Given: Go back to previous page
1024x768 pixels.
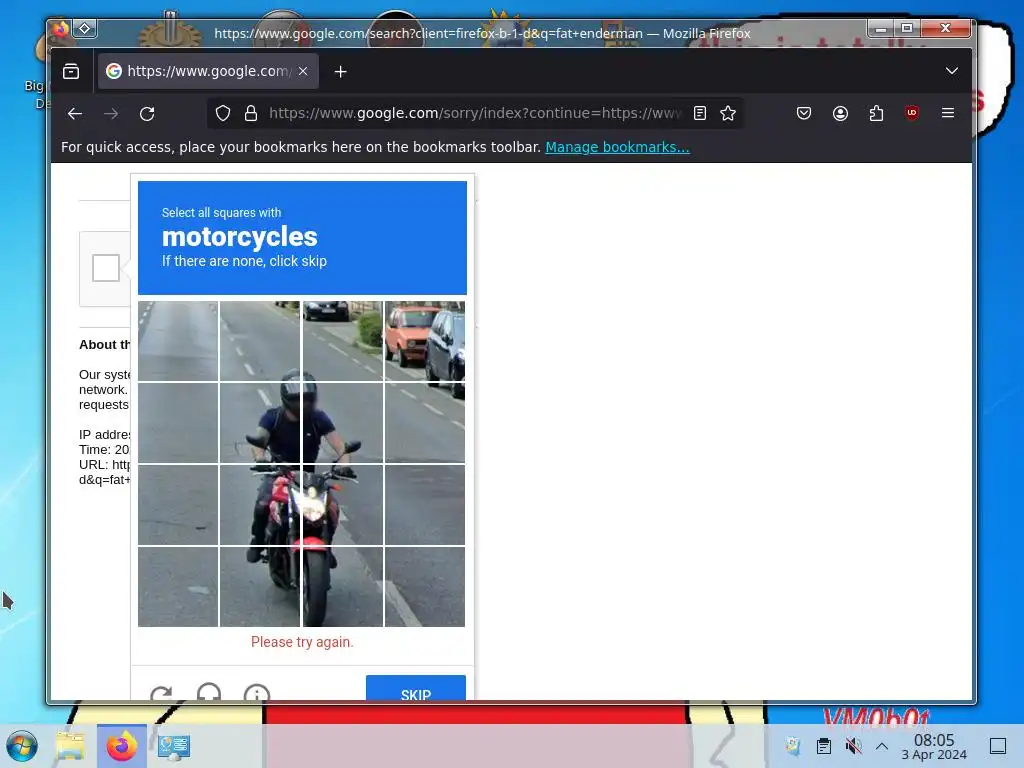Looking at the screenshot, I should tap(75, 114).
